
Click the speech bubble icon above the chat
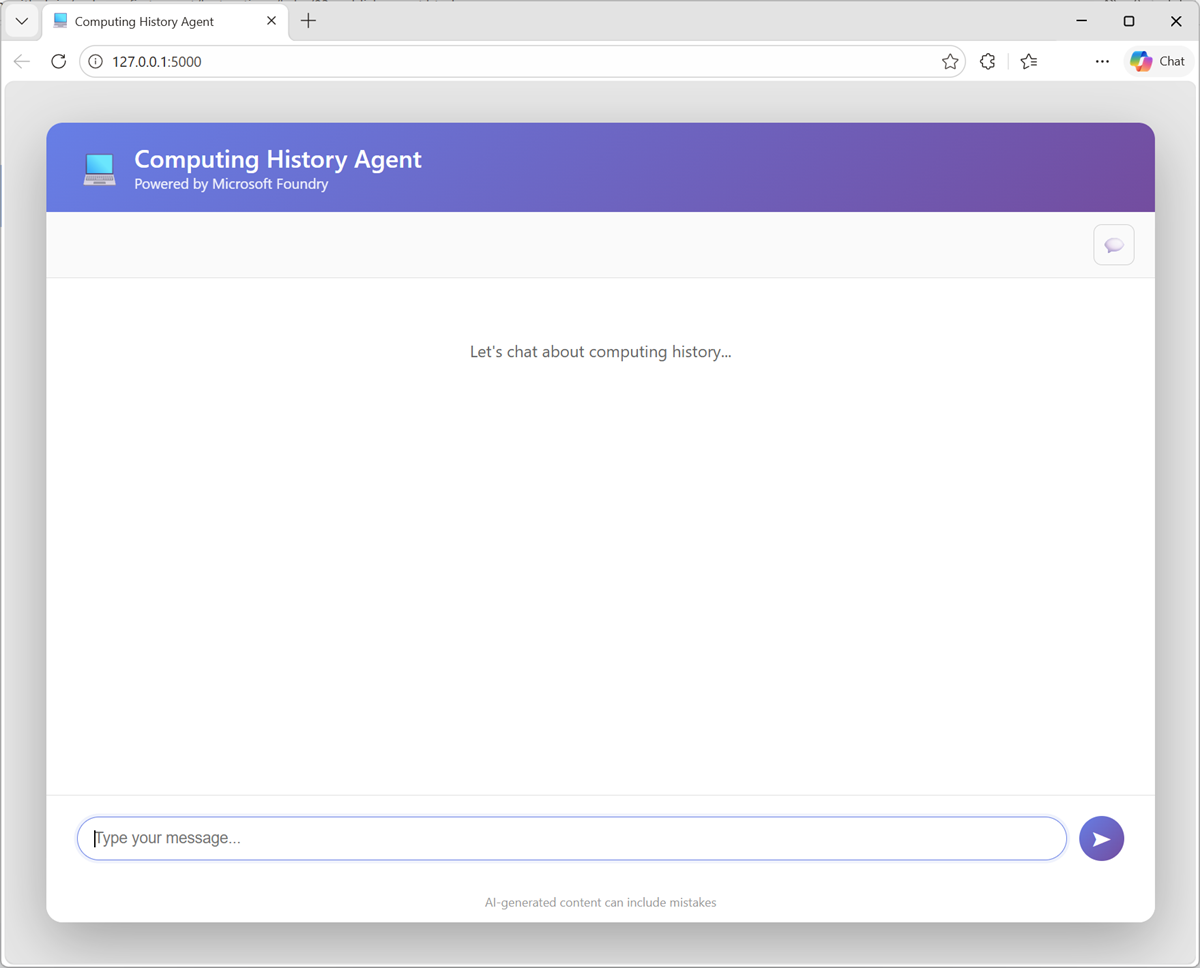pyautogui.click(x=1113, y=244)
